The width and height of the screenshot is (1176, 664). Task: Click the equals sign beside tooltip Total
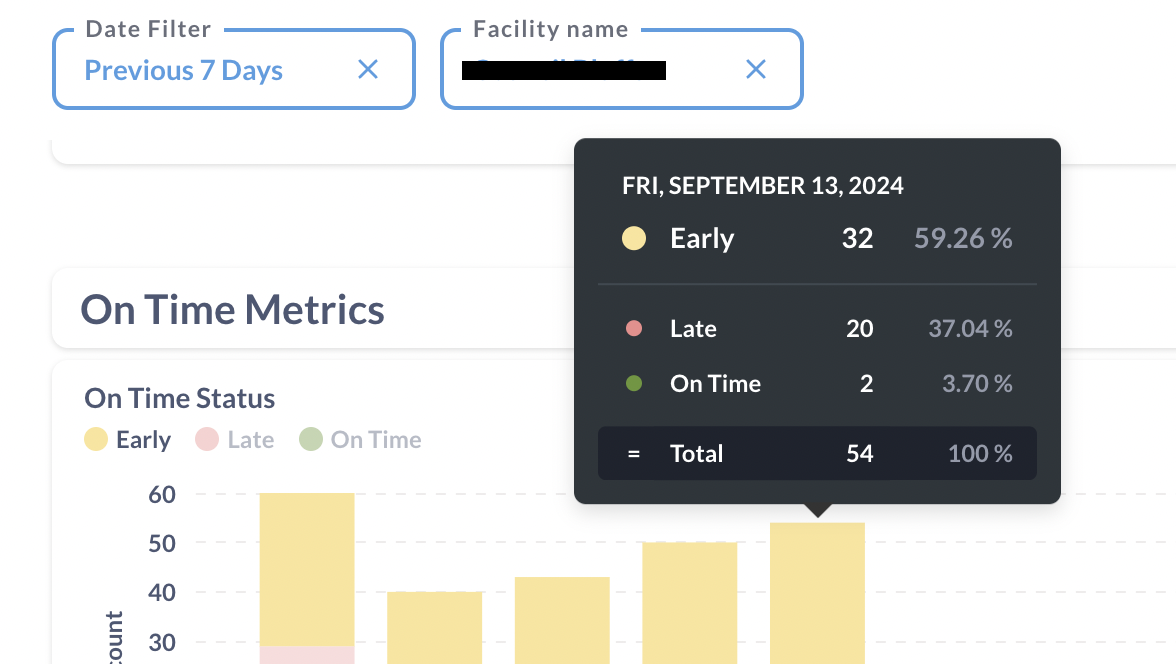point(633,454)
